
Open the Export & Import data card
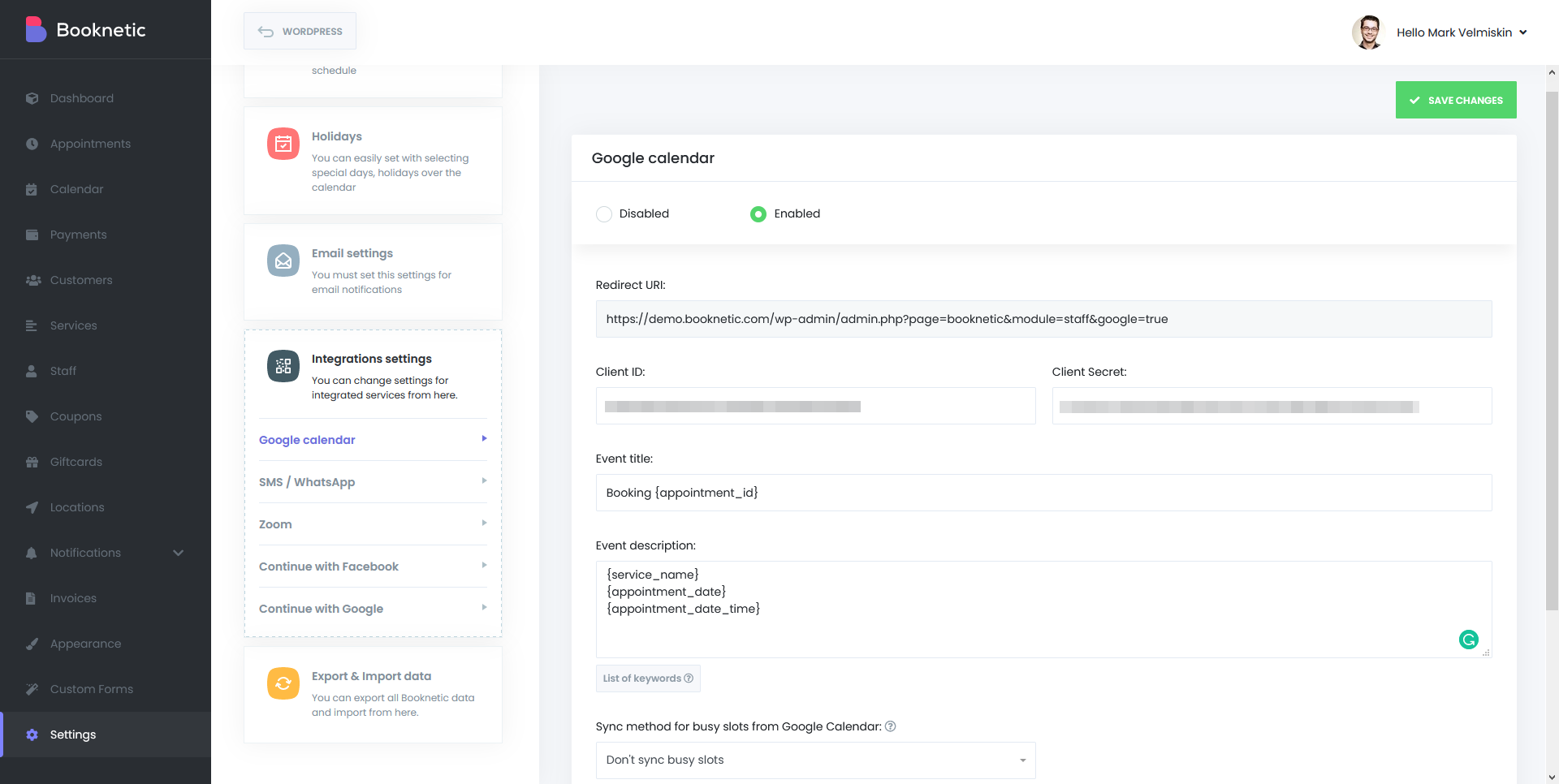[x=373, y=695]
